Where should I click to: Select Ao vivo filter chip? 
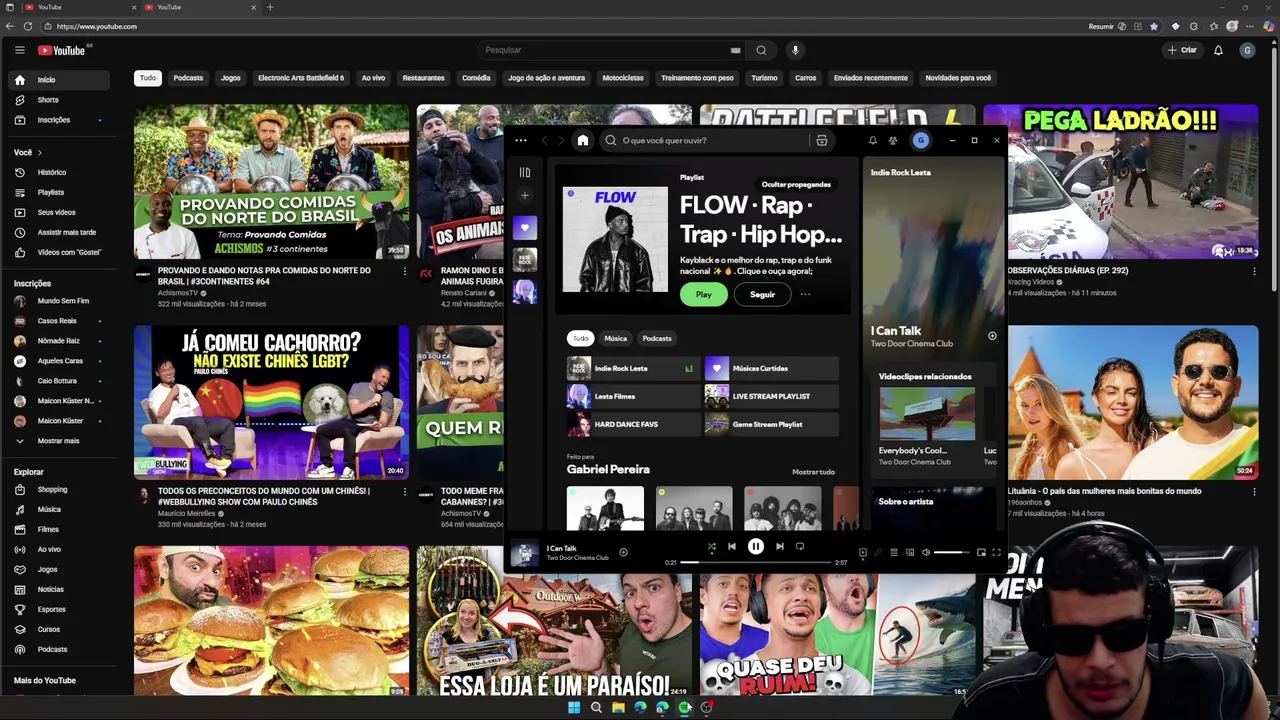[x=373, y=78]
